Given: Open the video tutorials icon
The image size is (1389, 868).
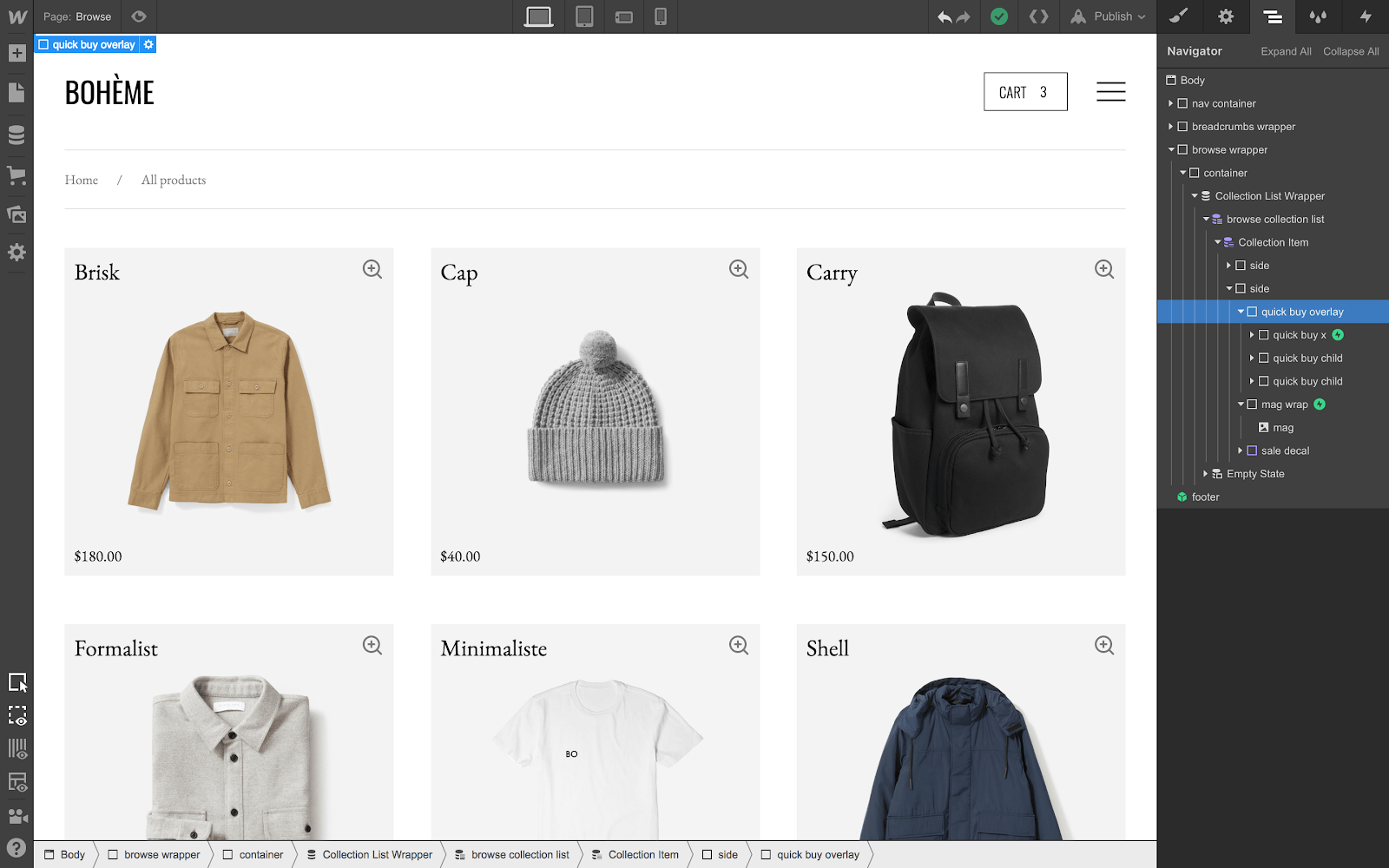Looking at the screenshot, I should [x=17, y=816].
